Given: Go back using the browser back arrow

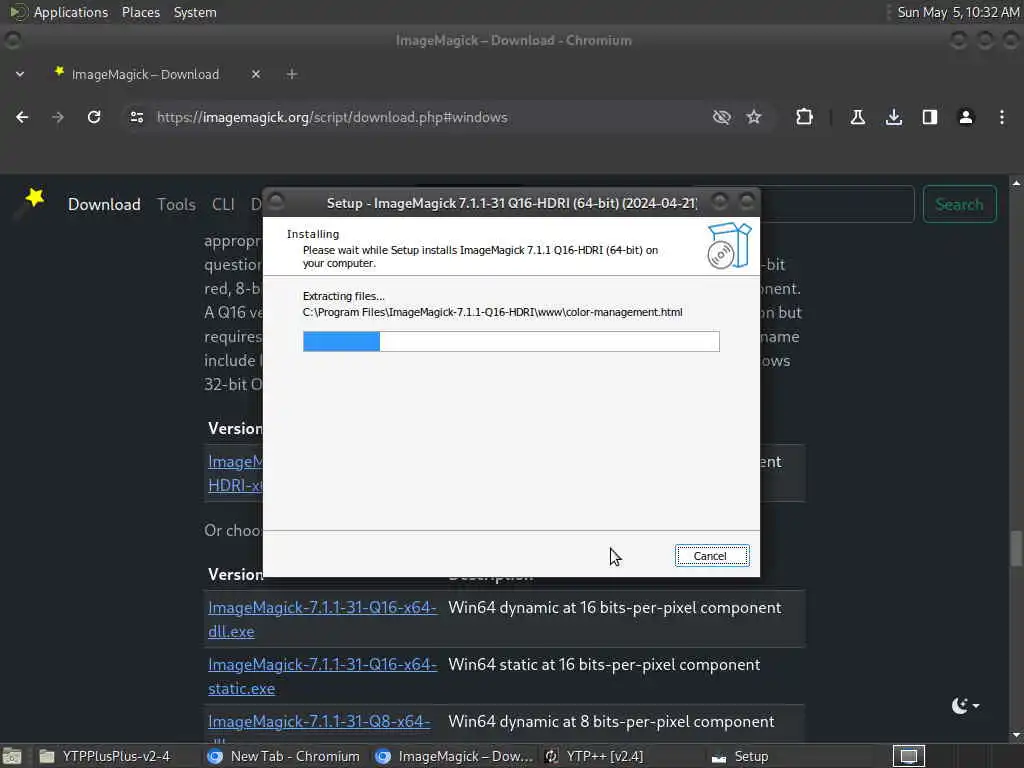Looking at the screenshot, I should (x=22, y=118).
